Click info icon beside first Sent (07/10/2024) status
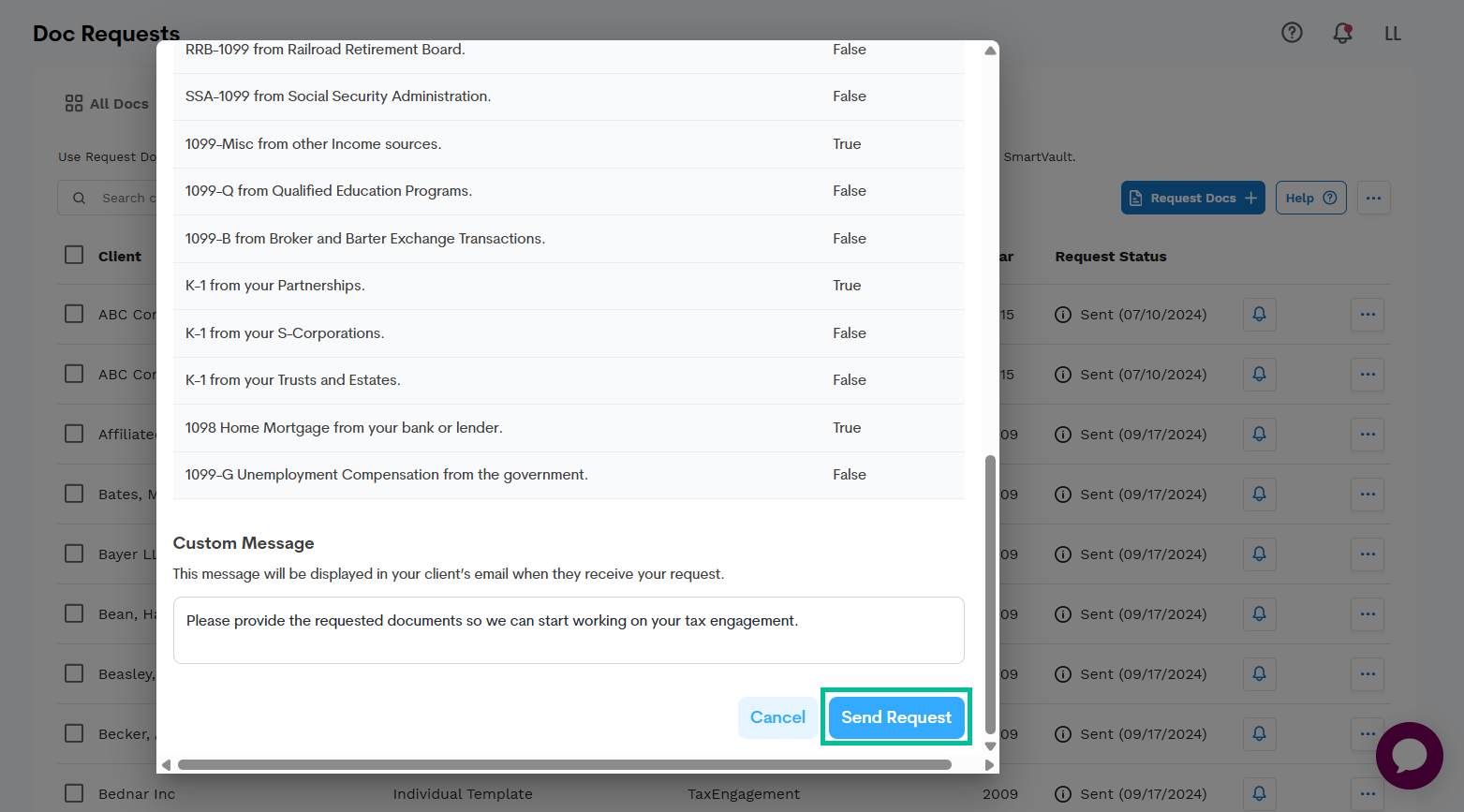Screen dimensions: 1464x812 click(x=1063, y=315)
